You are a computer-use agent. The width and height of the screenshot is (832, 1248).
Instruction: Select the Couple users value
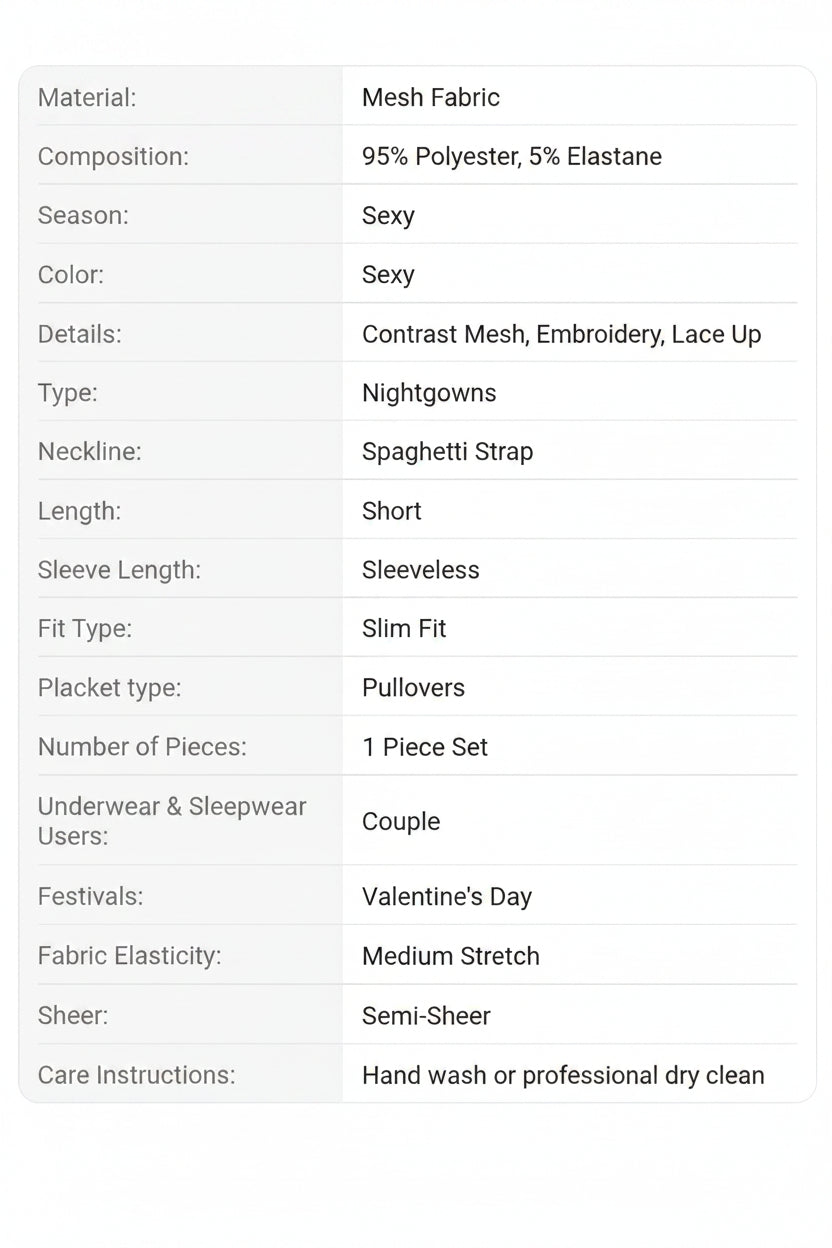401,822
